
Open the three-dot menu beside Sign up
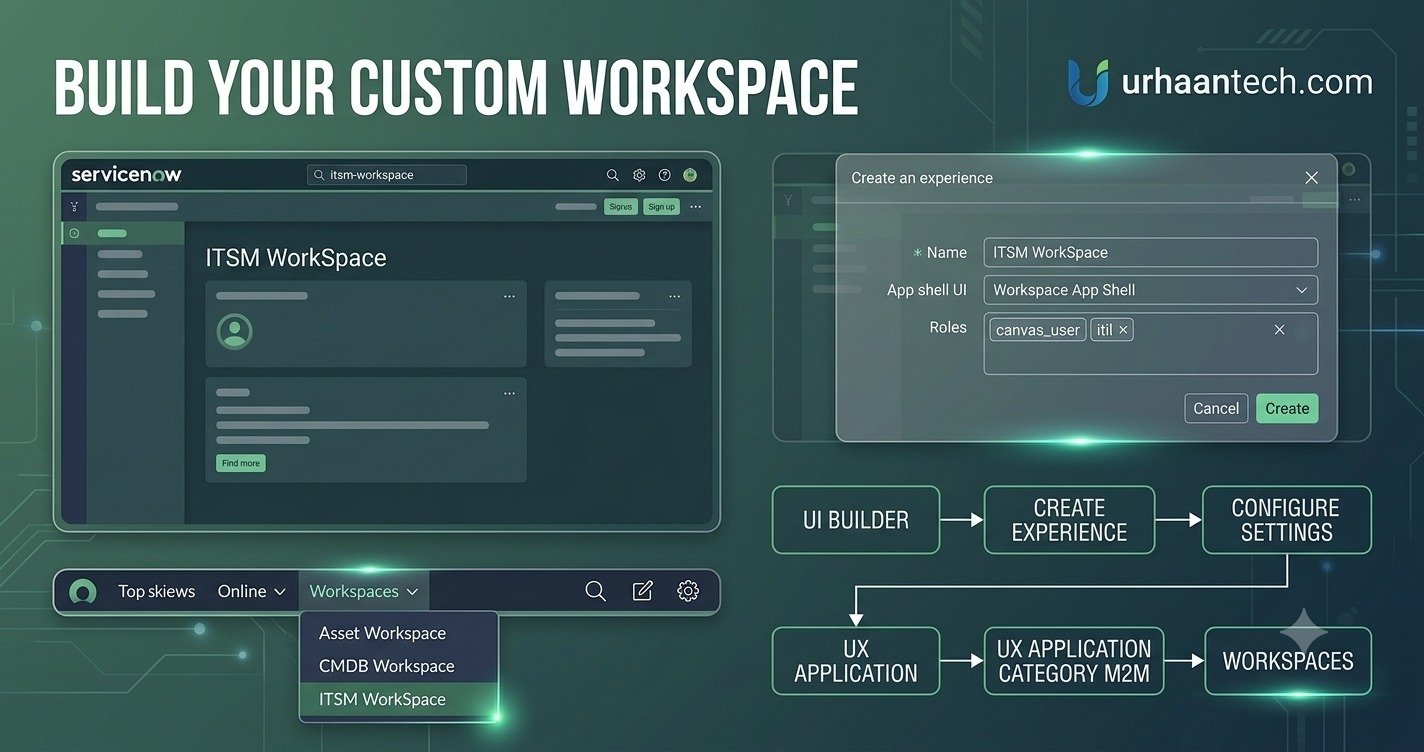click(x=696, y=206)
